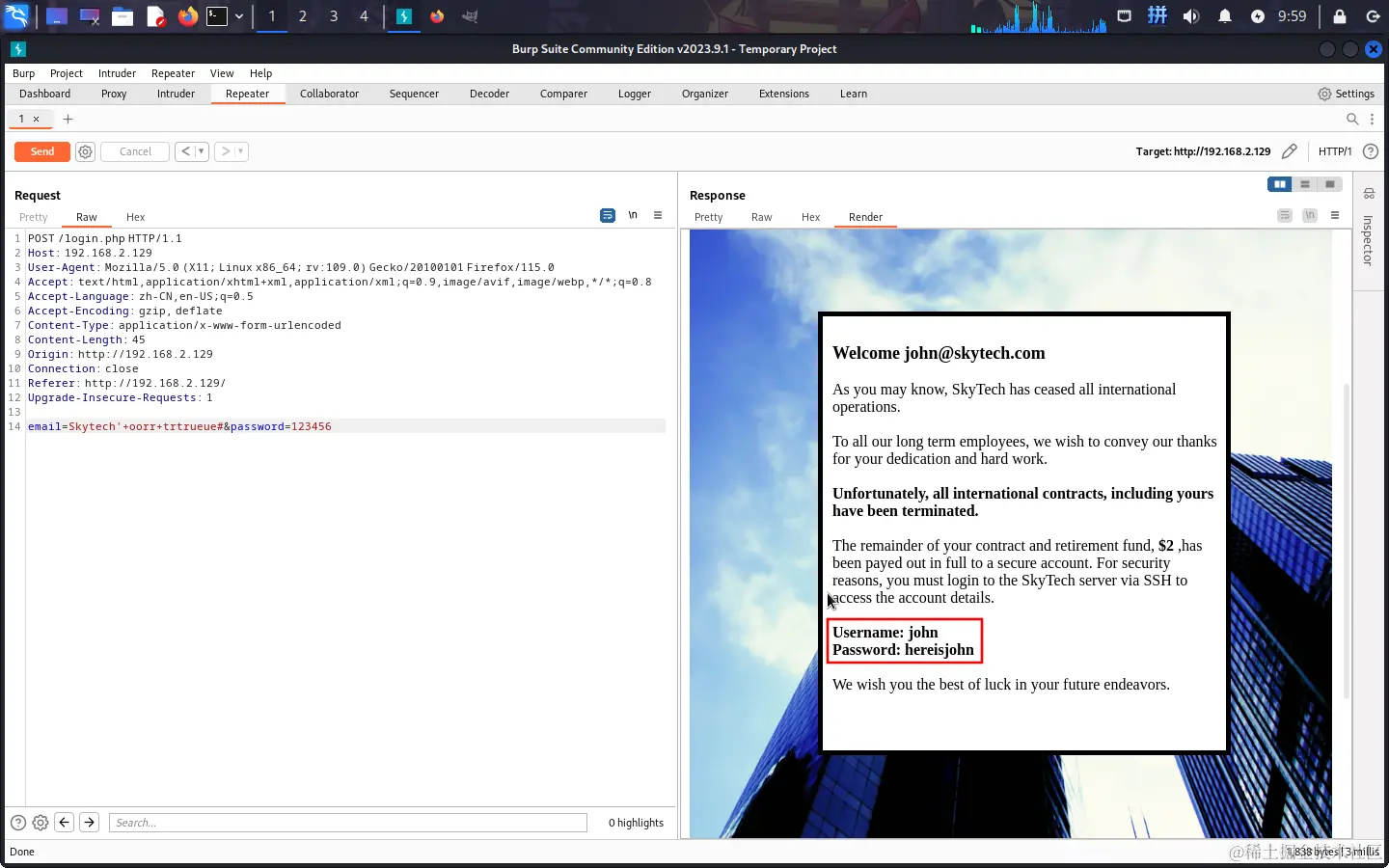Launch Firefox from the top panel launcher
Image resolution: width=1389 pixels, height=868 pixels.
pyautogui.click(x=188, y=16)
